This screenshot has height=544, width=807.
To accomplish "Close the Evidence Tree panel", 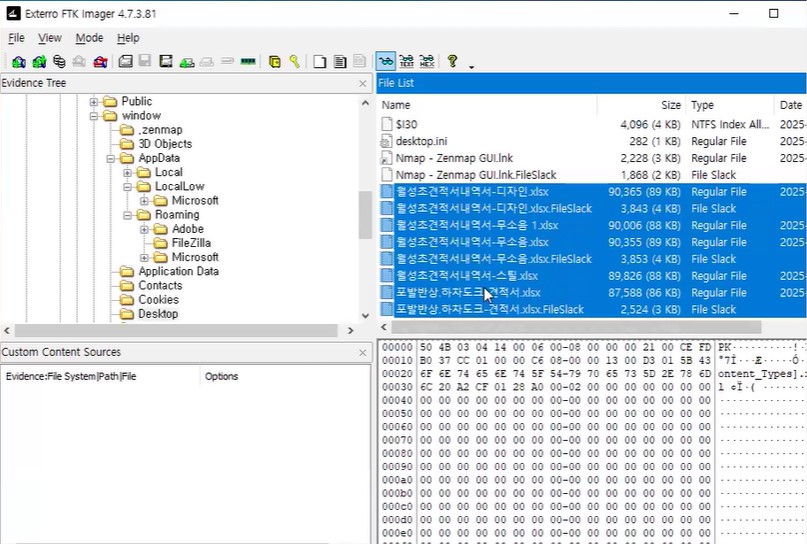I will (x=363, y=83).
